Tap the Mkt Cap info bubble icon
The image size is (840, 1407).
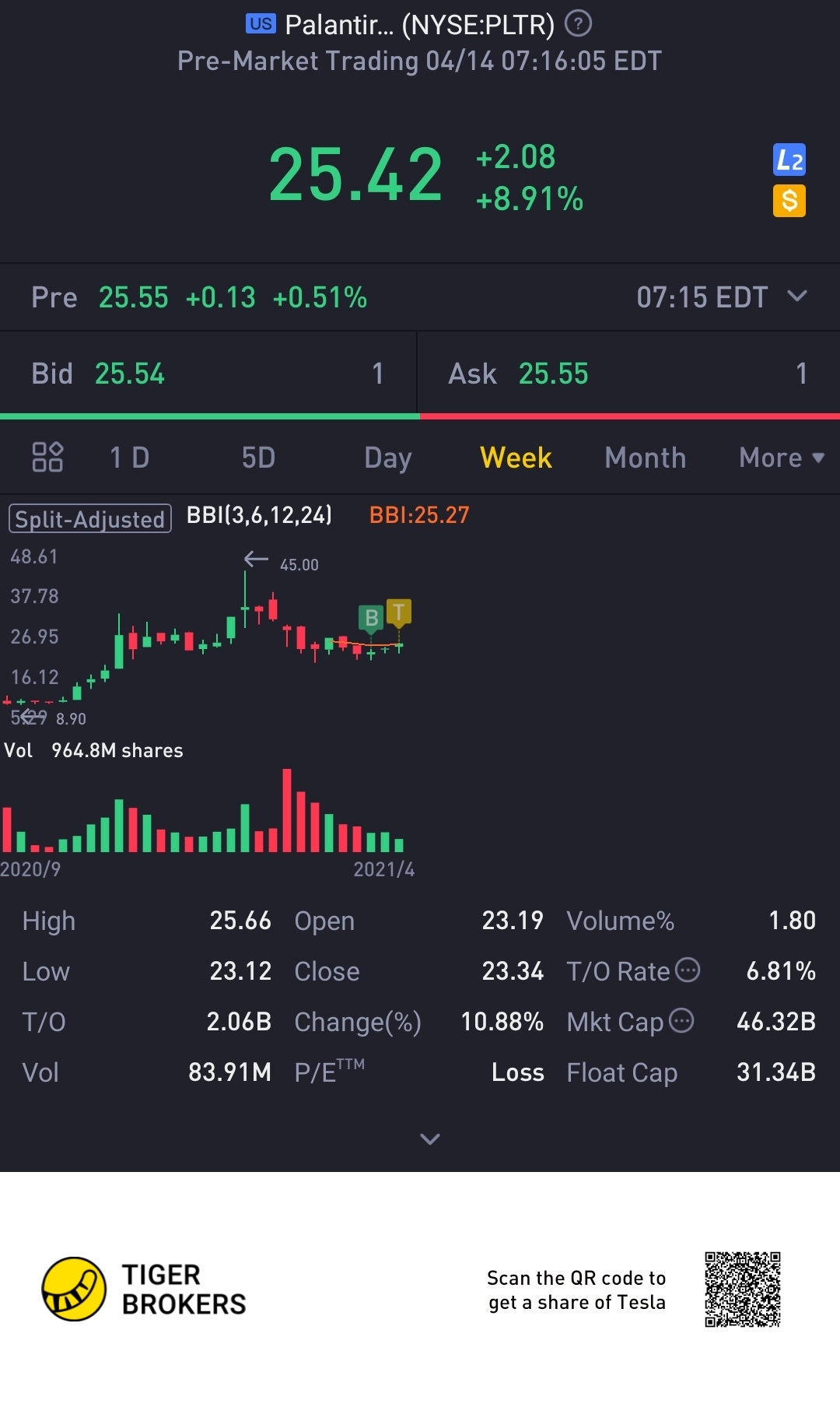click(x=681, y=1020)
